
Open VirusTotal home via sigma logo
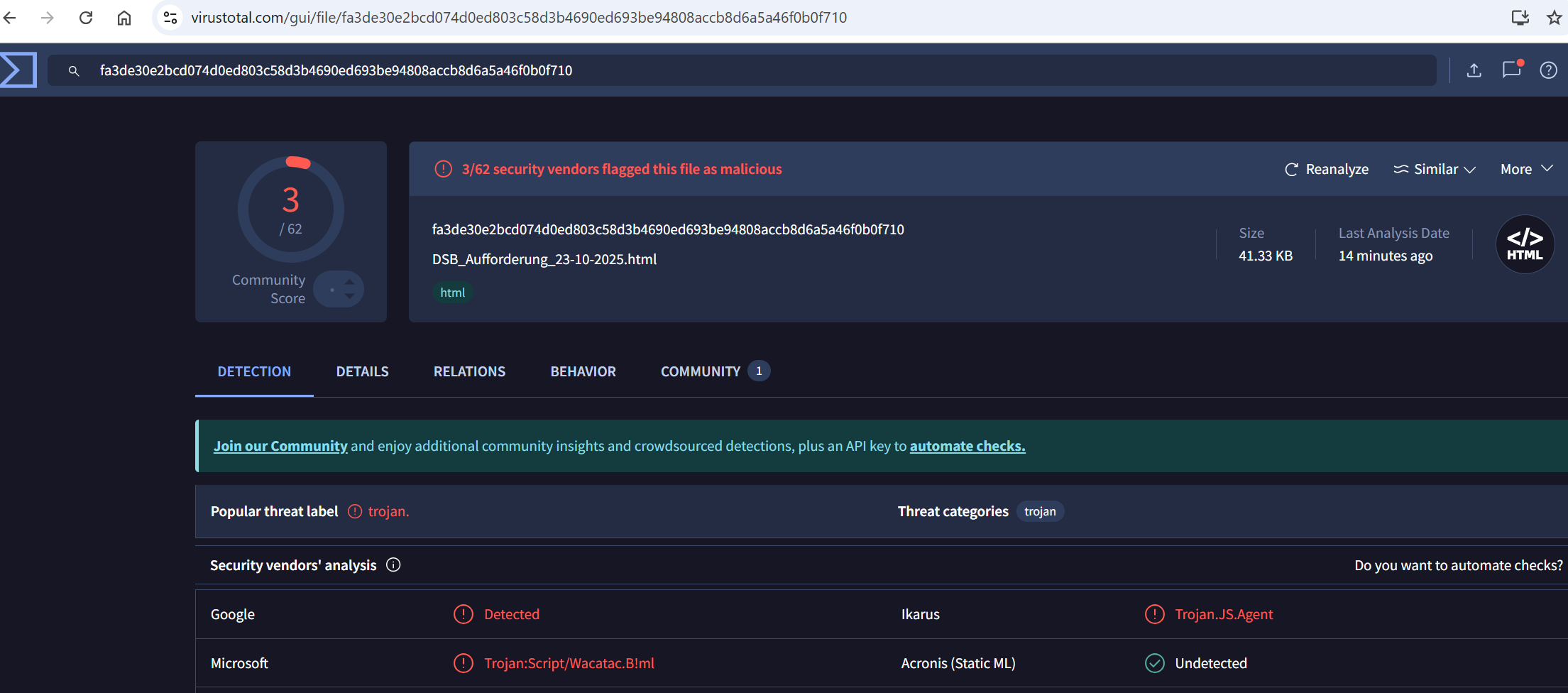click(18, 70)
